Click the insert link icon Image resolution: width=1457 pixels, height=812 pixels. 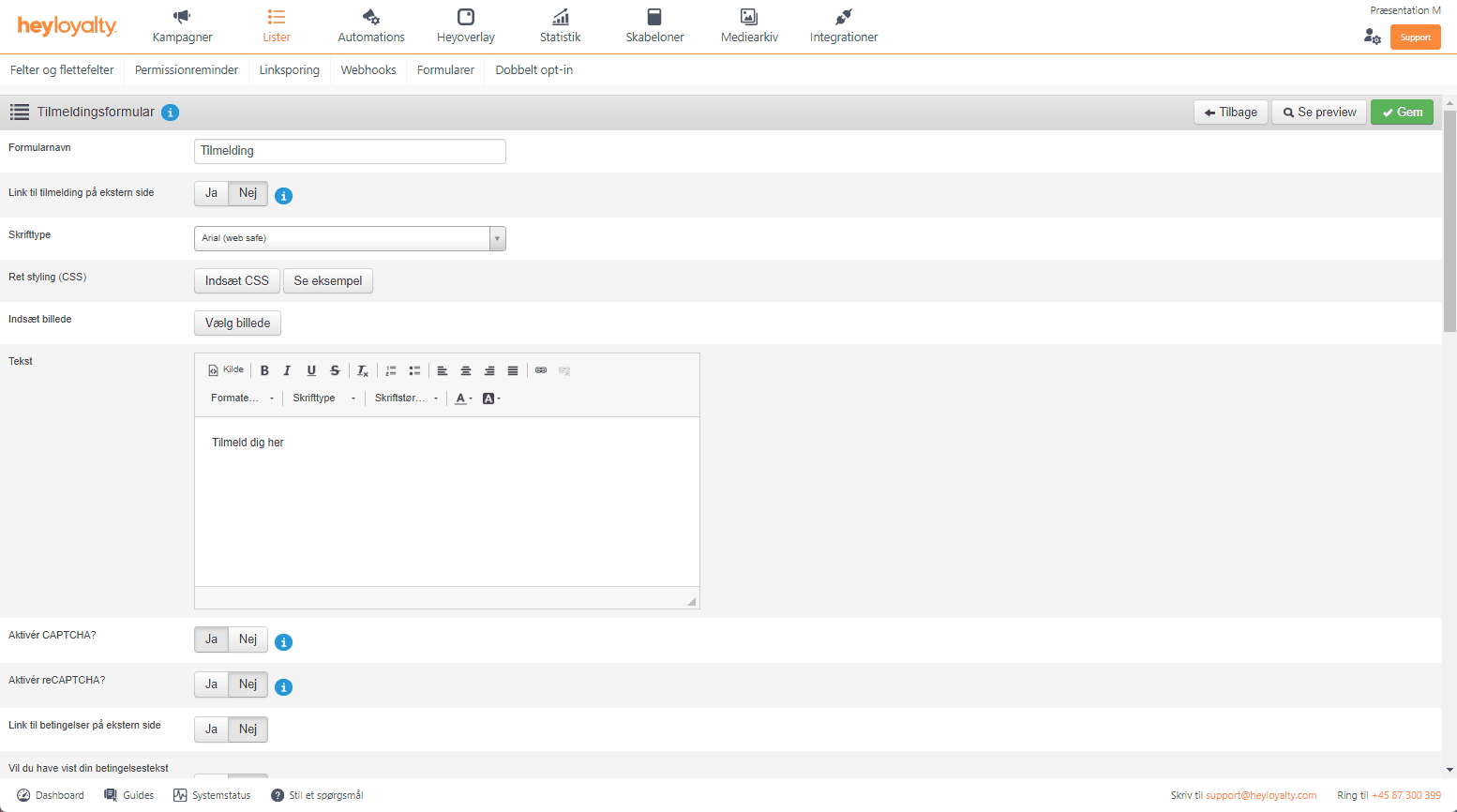(x=541, y=370)
